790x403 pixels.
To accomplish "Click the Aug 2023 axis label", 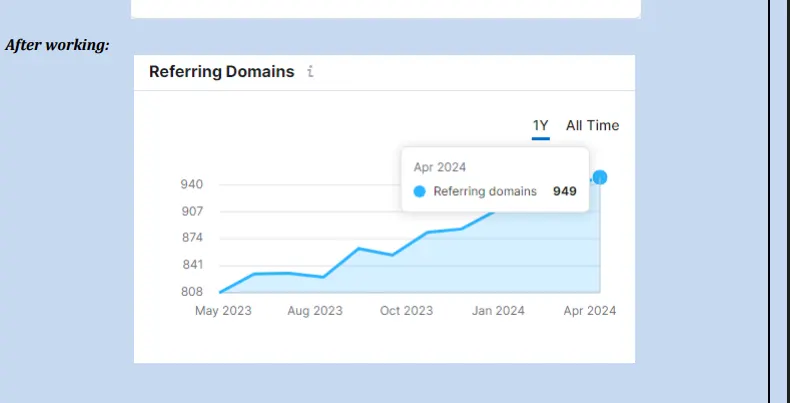I will click(315, 311).
